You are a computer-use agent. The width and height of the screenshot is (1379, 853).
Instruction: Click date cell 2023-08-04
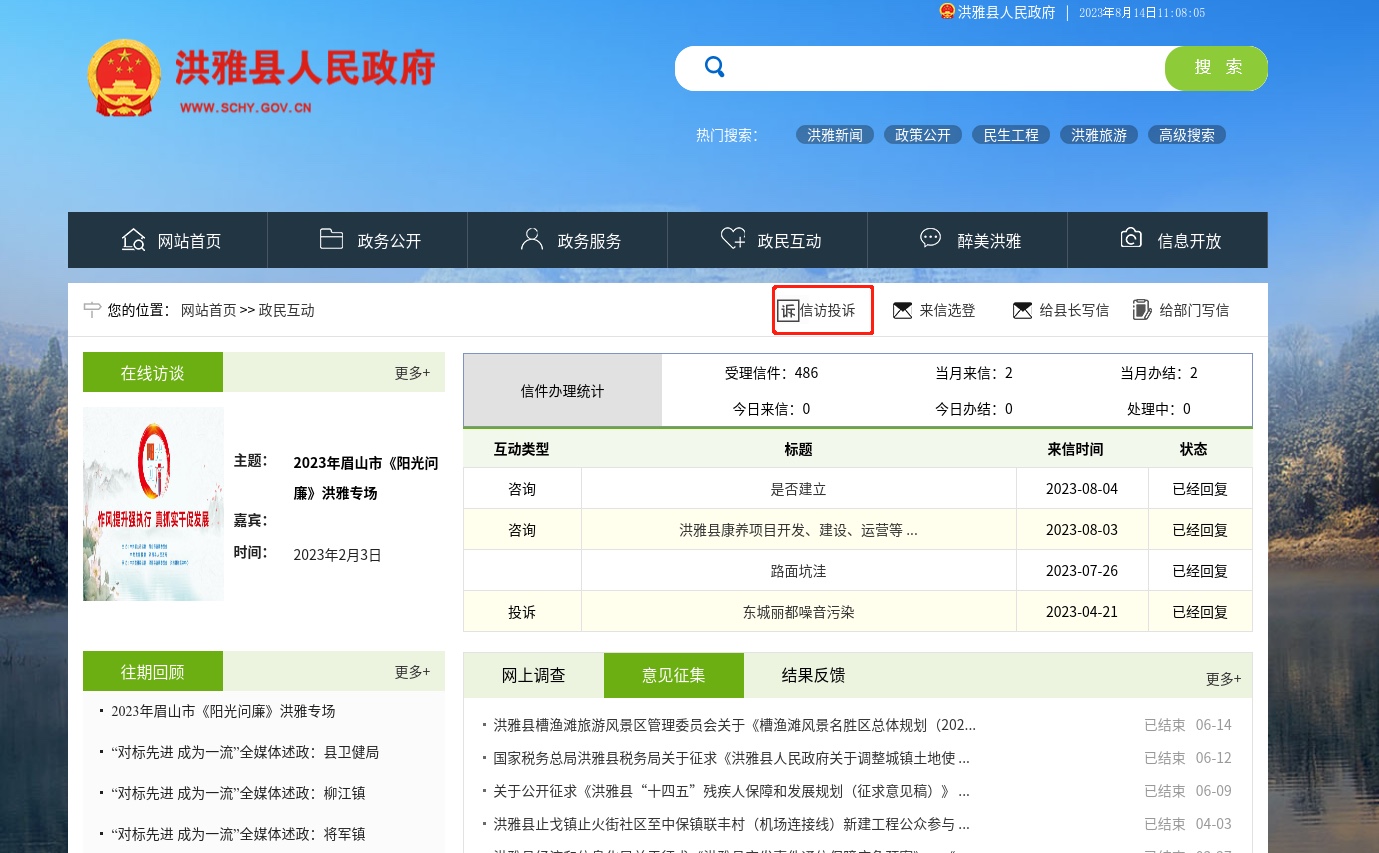[x=1082, y=490]
